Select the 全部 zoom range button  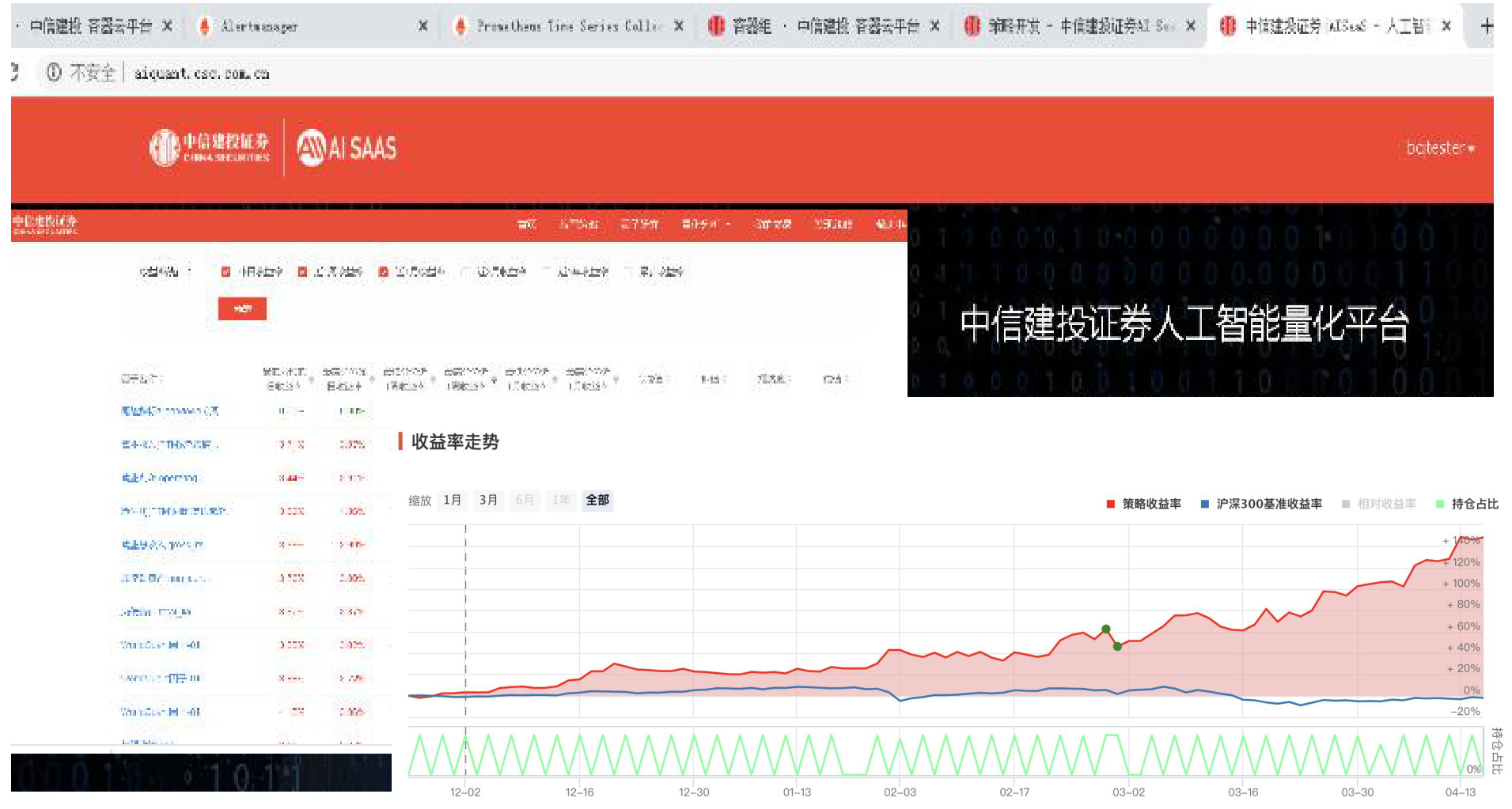(x=597, y=500)
